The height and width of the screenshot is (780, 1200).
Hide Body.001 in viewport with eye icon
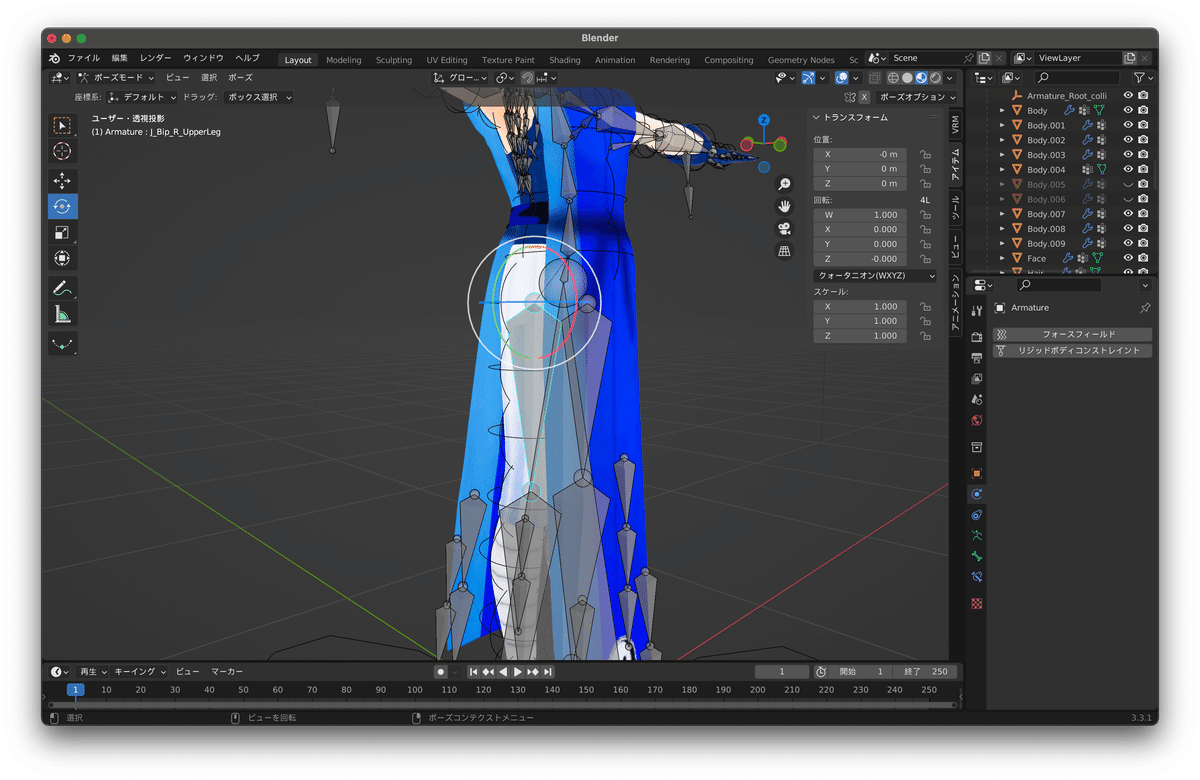(x=1128, y=125)
